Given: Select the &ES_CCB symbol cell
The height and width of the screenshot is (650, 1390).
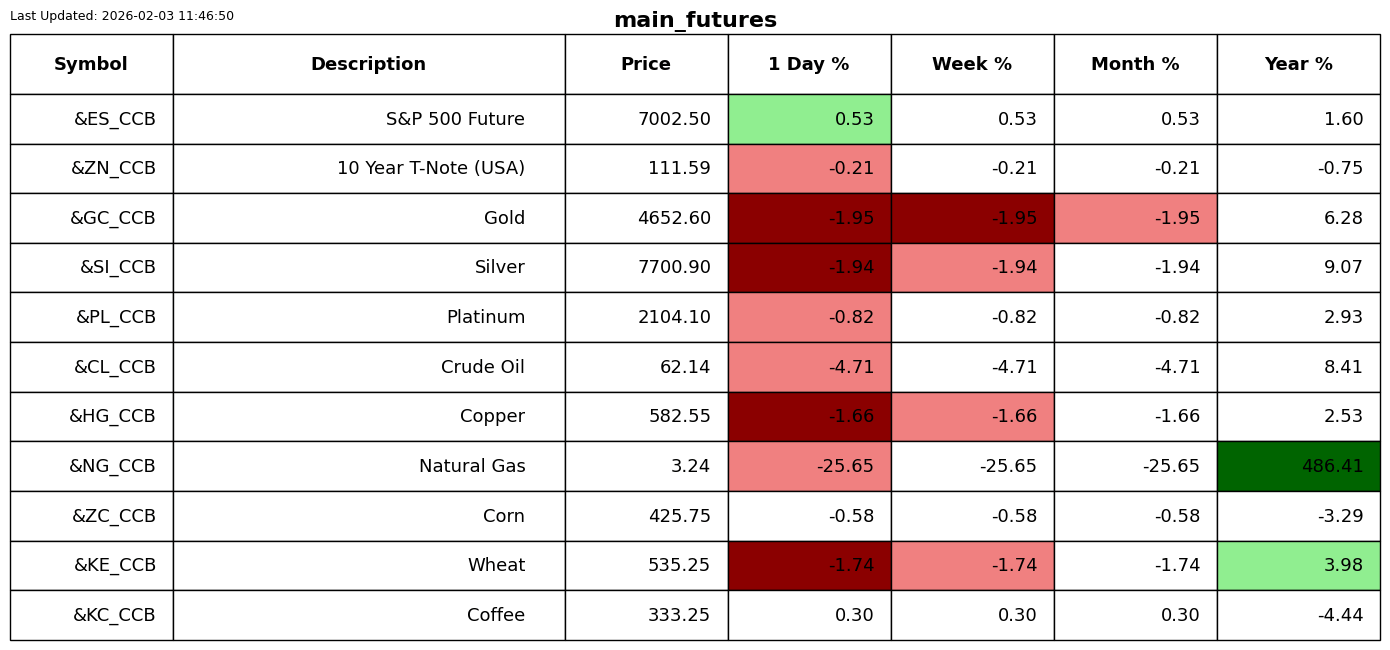Looking at the screenshot, I should (x=114, y=119).
